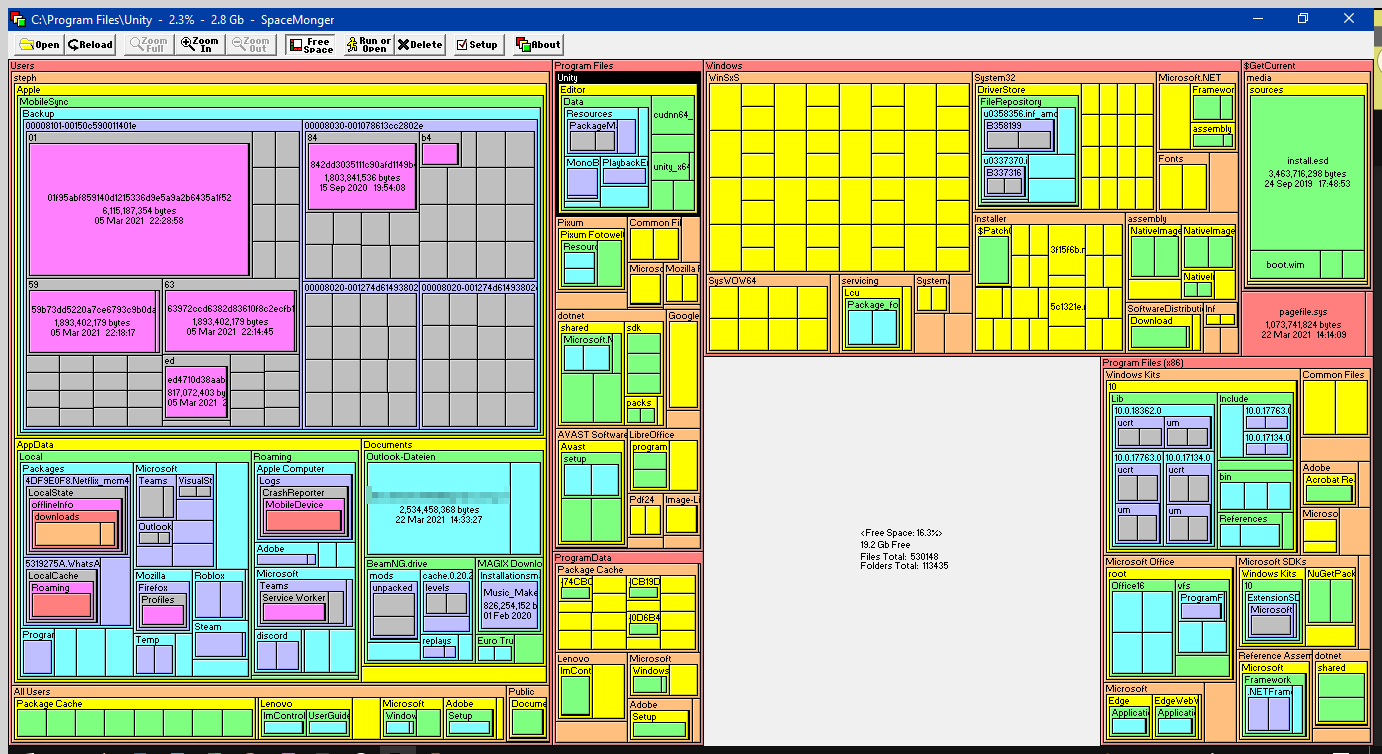The width and height of the screenshot is (1382, 754).
Task: Select the Microsoft Office folder label
Action: tap(1140, 562)
